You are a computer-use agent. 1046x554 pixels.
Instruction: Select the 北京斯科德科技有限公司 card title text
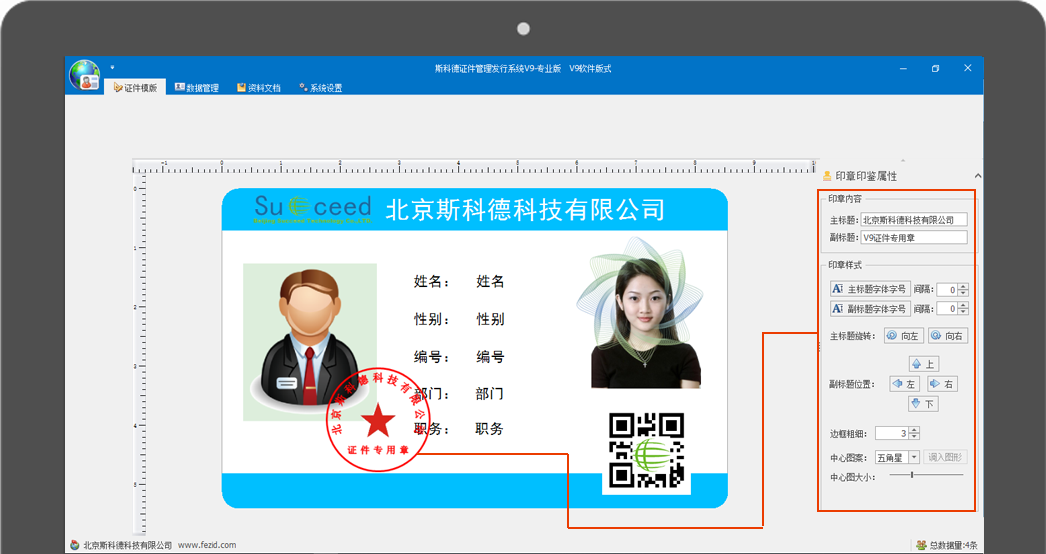[525, 210]
